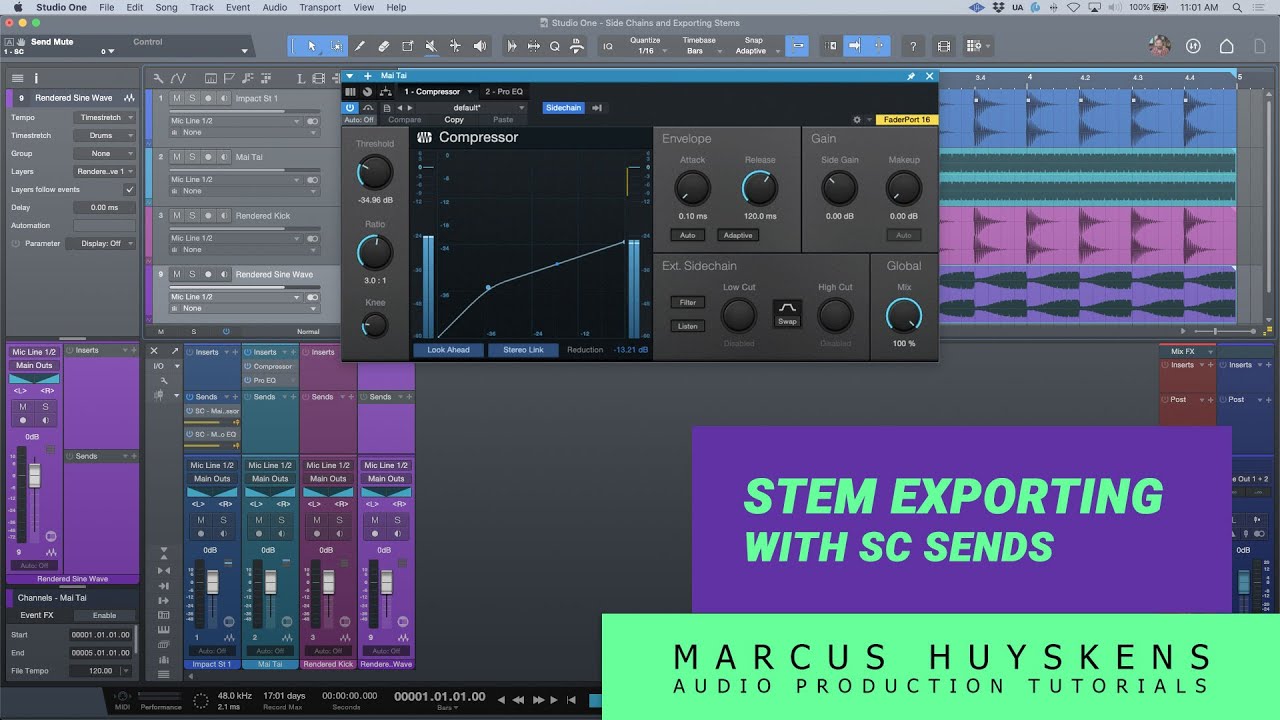
Task: Open the video player filmstrip icon
Action: coord(943,46)
